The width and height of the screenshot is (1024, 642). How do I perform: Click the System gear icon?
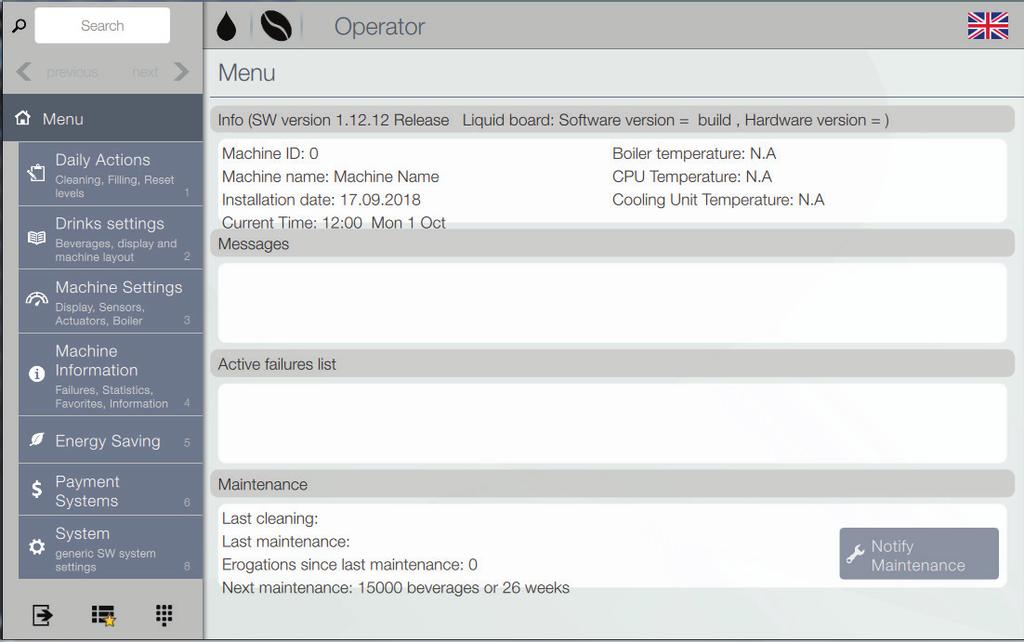click(x=37, y=547)
